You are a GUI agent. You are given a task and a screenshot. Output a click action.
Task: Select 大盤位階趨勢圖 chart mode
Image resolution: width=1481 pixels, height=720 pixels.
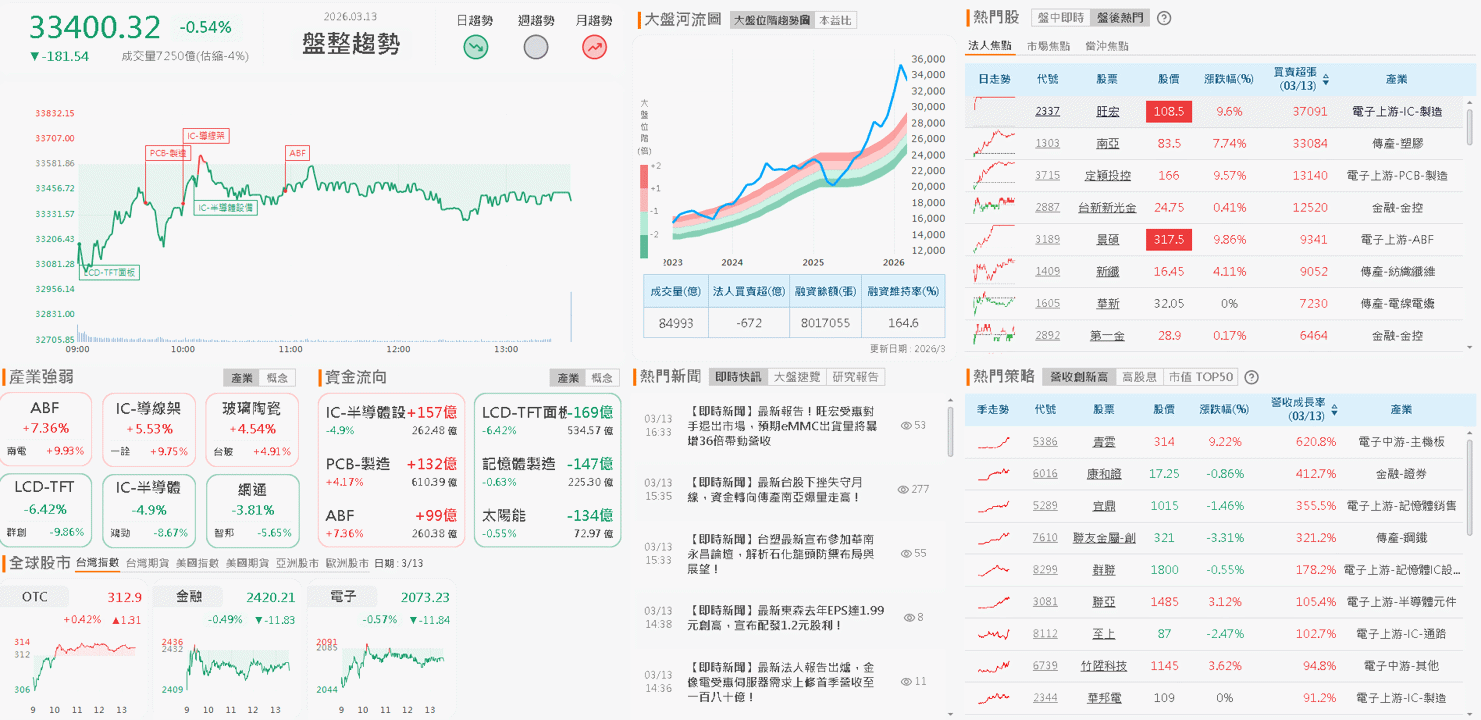coord(771,20)
